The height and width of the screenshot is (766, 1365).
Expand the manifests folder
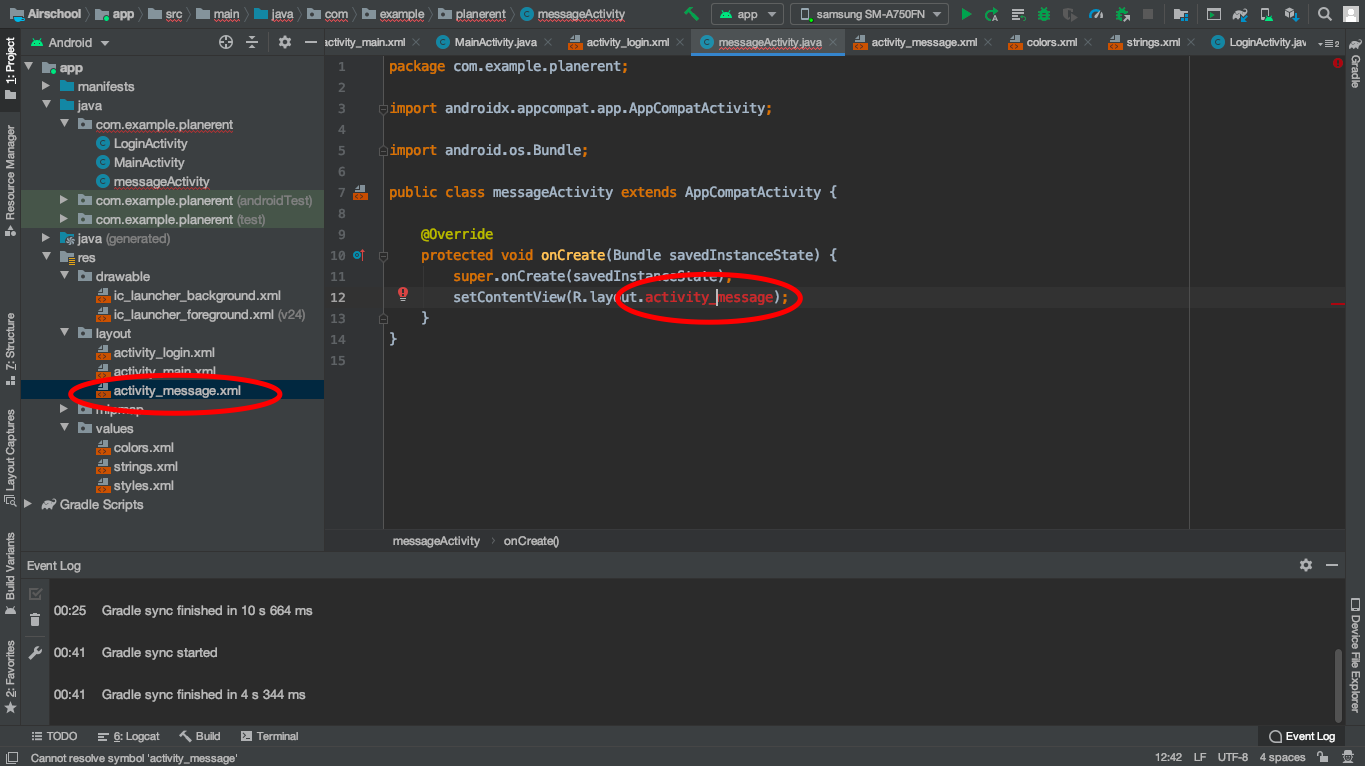(x=46, y=86)
